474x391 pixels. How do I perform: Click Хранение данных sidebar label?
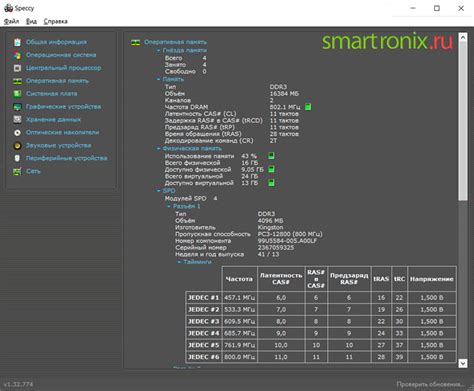coord(53,119)
